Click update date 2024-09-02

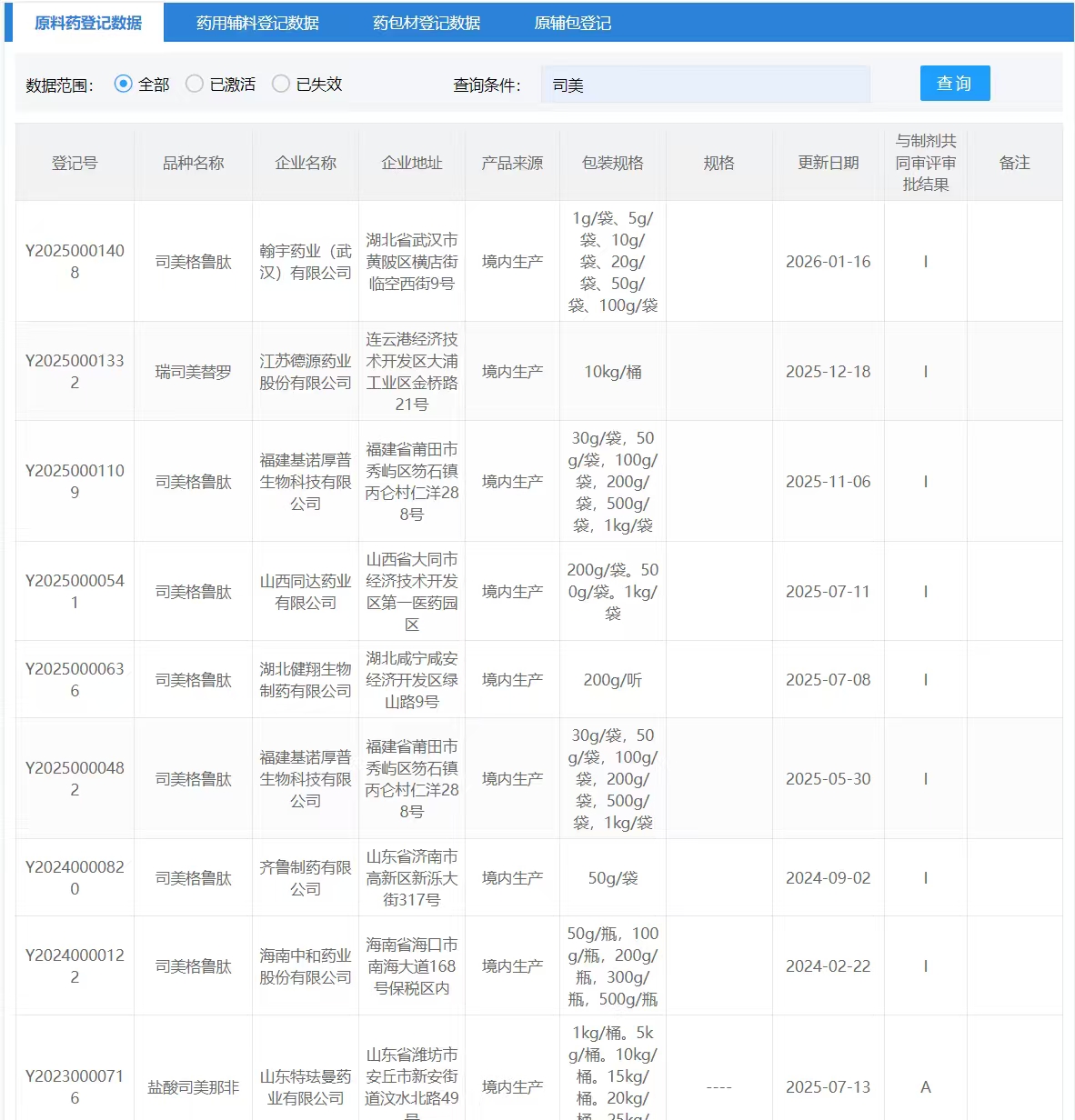(x=829, y=878)
